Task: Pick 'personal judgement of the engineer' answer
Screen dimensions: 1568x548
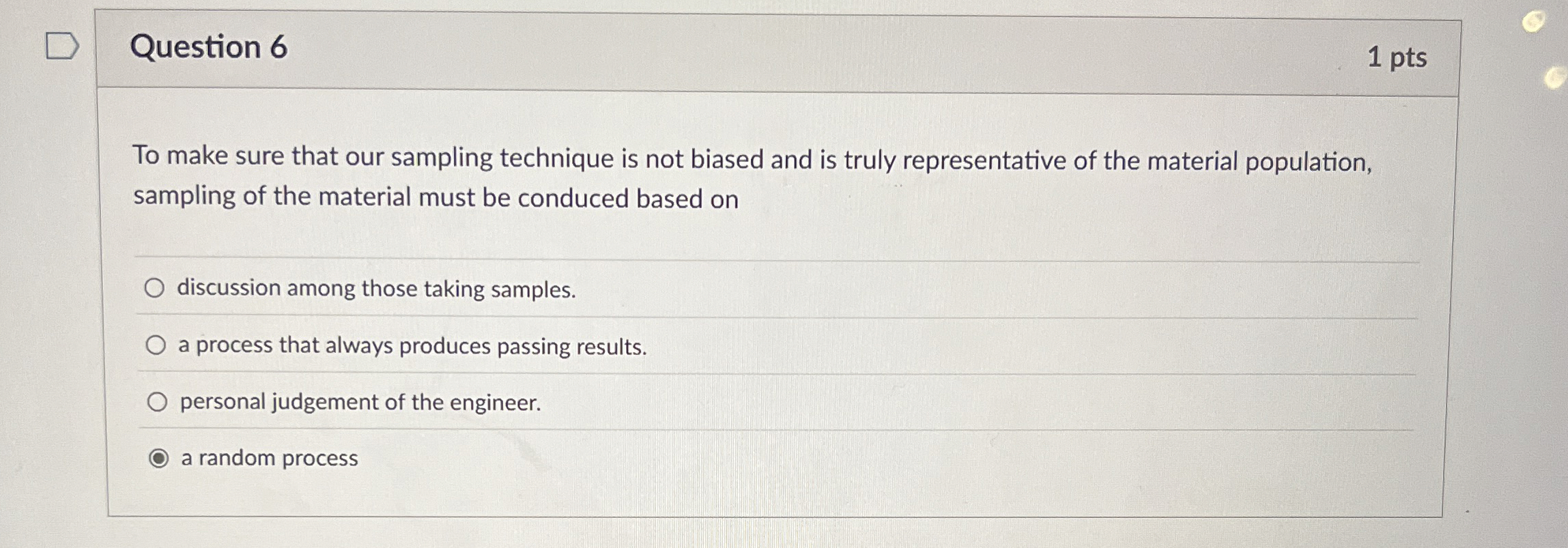Action: pyautogui.click(x=158, y=402)
